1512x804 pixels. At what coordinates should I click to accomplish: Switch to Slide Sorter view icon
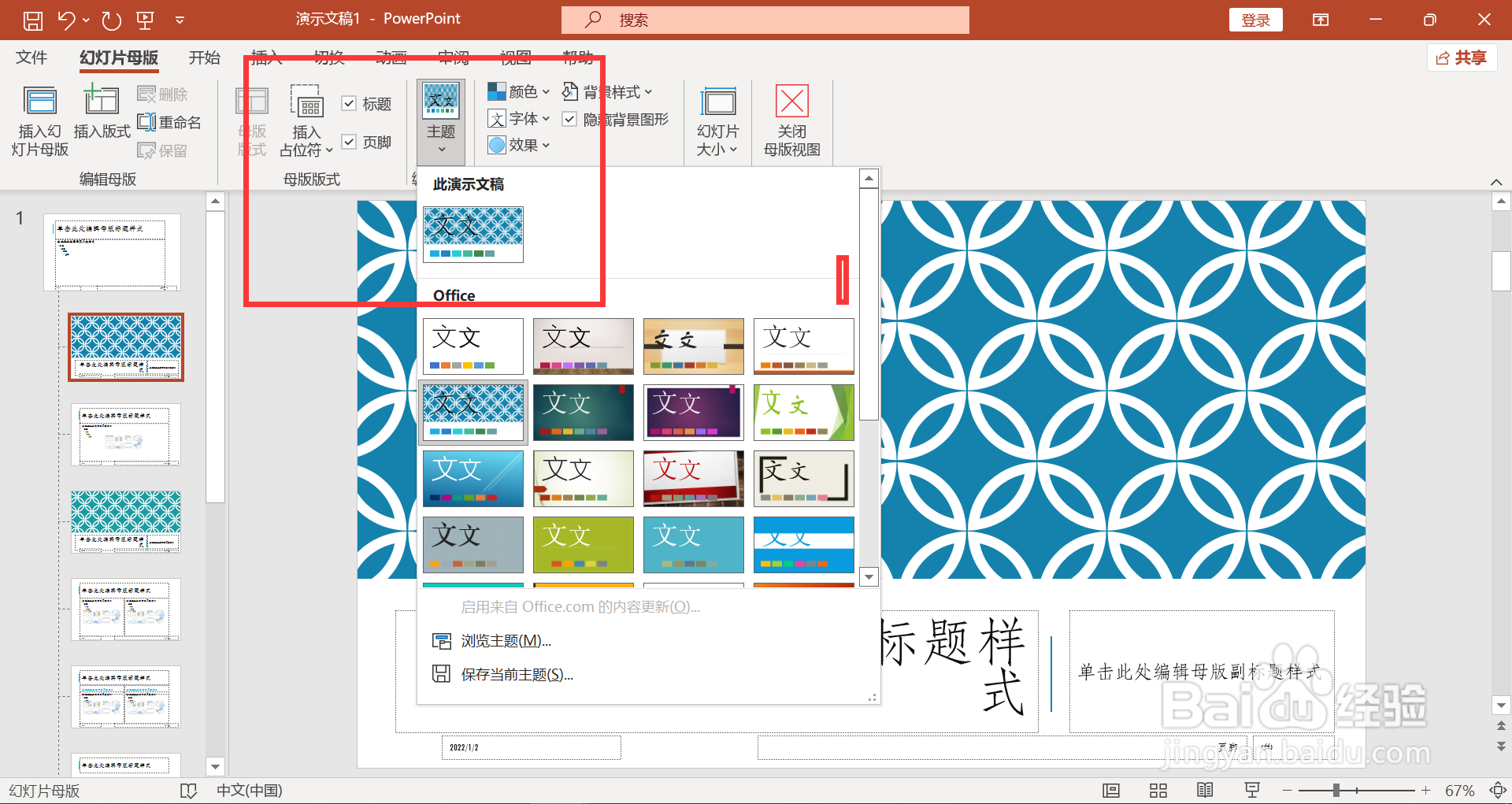click(x=1158, y=791)
